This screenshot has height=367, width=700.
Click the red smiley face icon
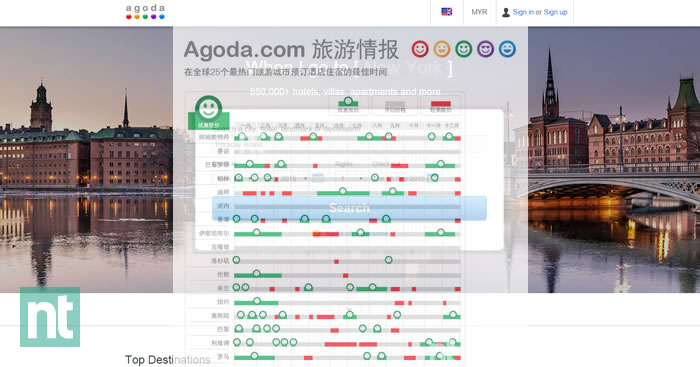click(420, 49)
